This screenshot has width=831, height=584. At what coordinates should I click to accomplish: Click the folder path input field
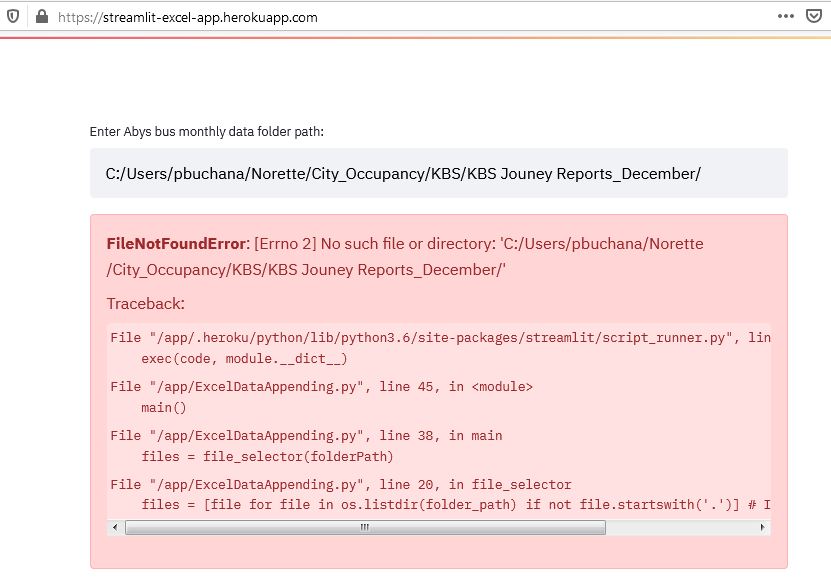[438, 173]
